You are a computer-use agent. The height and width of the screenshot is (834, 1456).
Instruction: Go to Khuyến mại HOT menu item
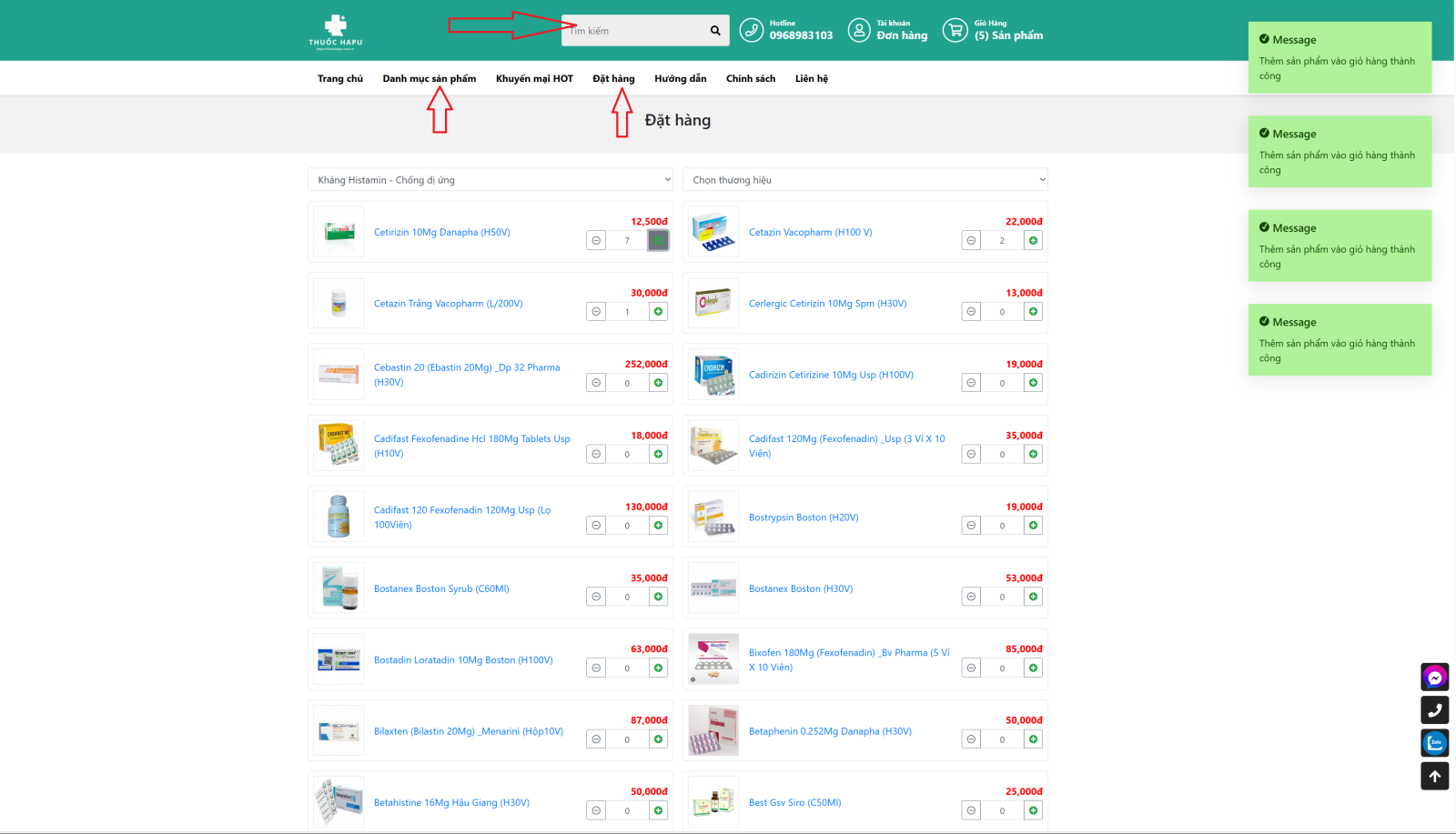tap(534, 79)
